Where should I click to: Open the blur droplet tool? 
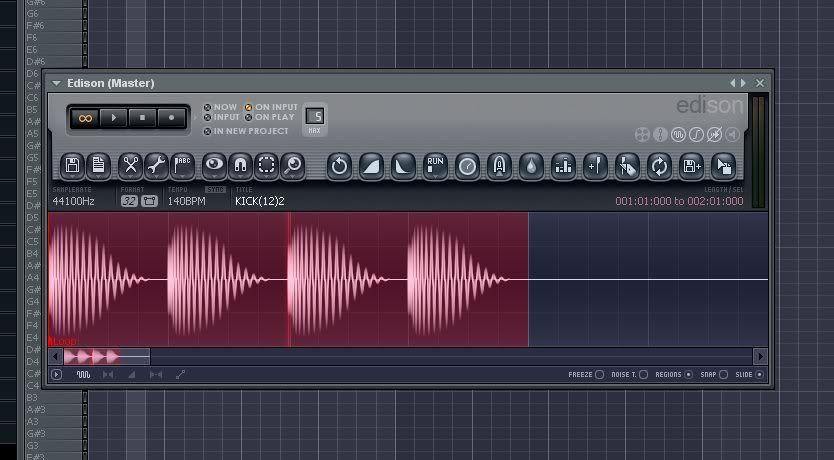(531, 166)
